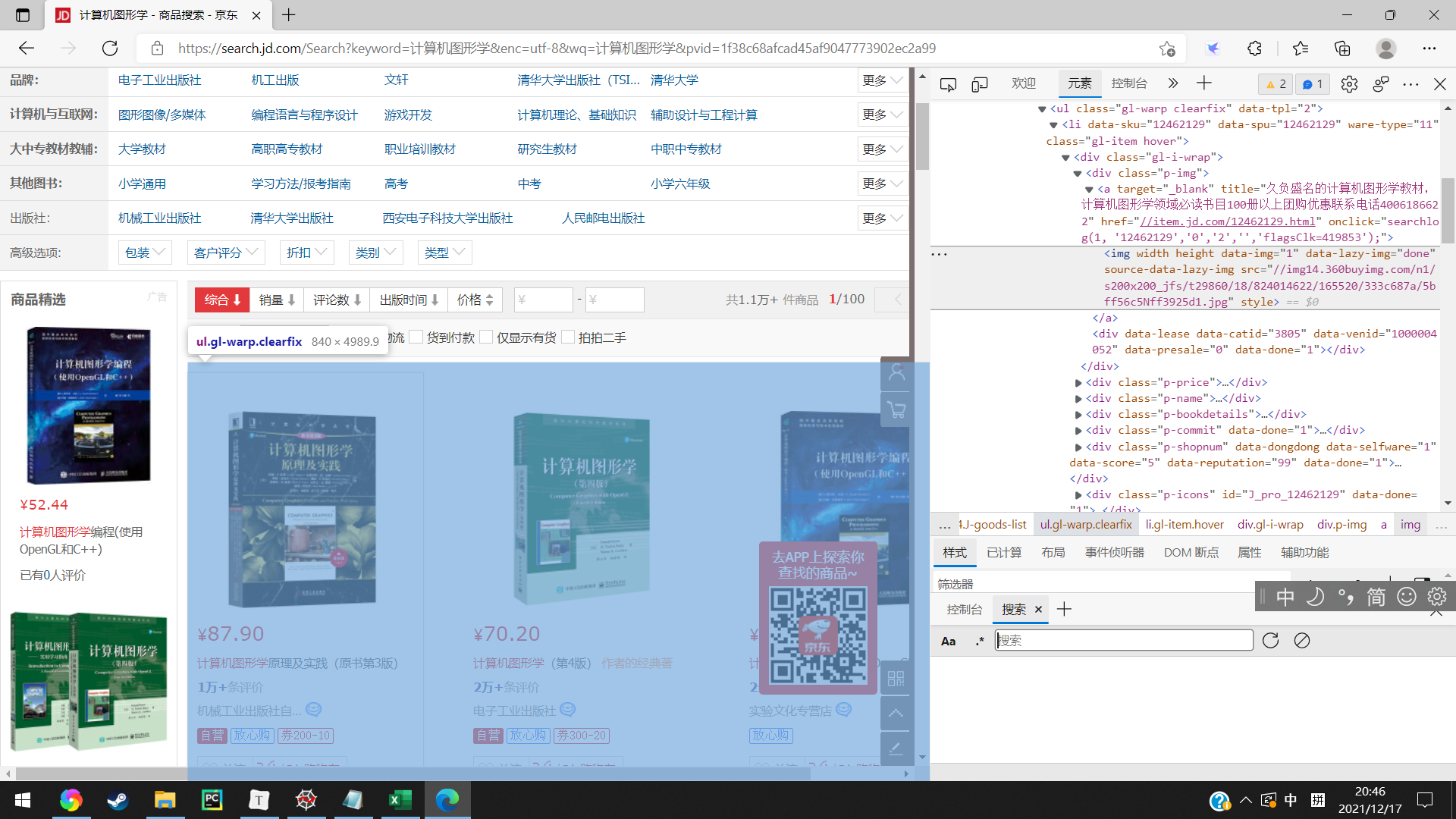
Task: Expand the div class p-bookdetails node
Action: click(x=1078, y=415)
